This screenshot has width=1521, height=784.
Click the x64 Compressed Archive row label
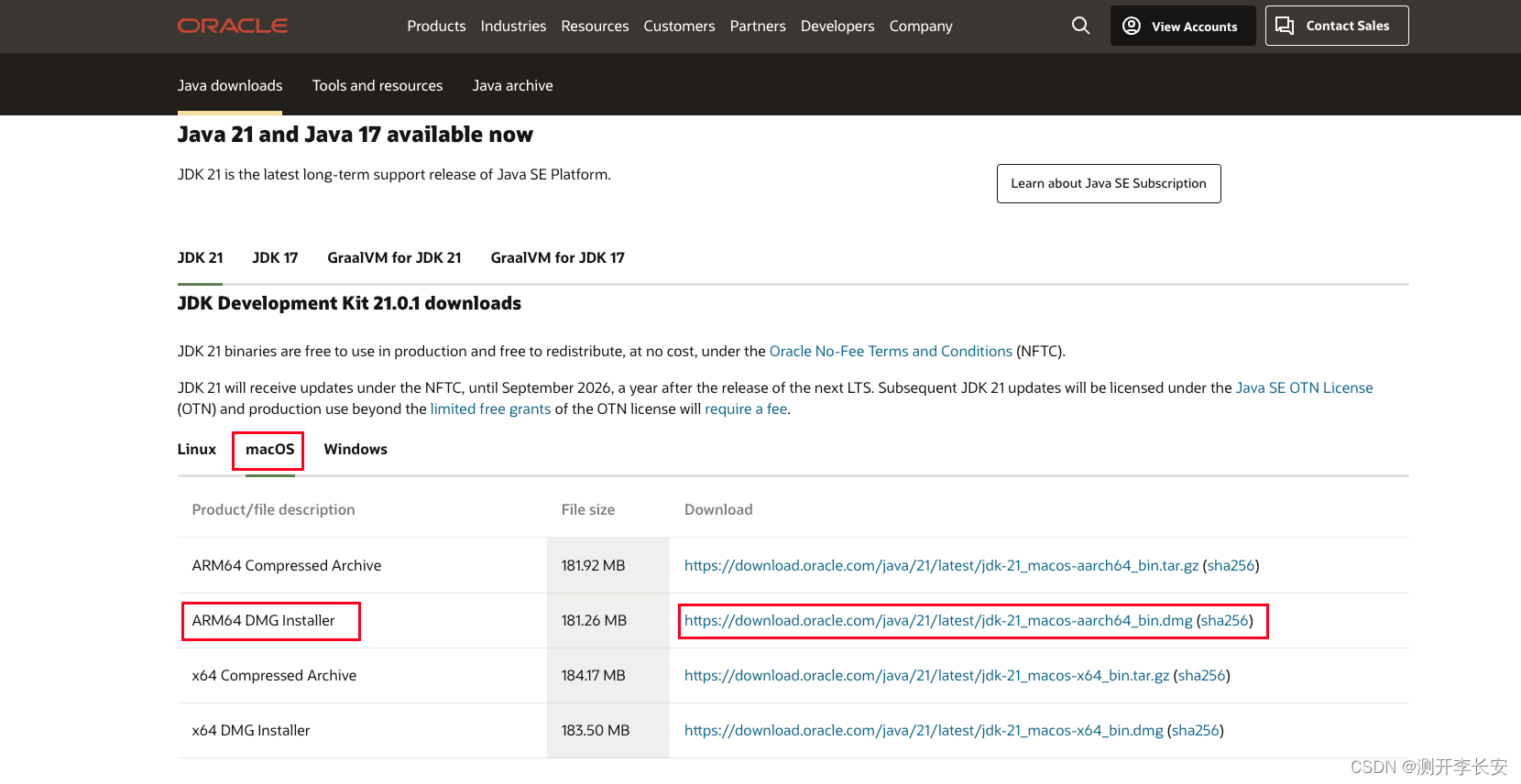point(274,675)
